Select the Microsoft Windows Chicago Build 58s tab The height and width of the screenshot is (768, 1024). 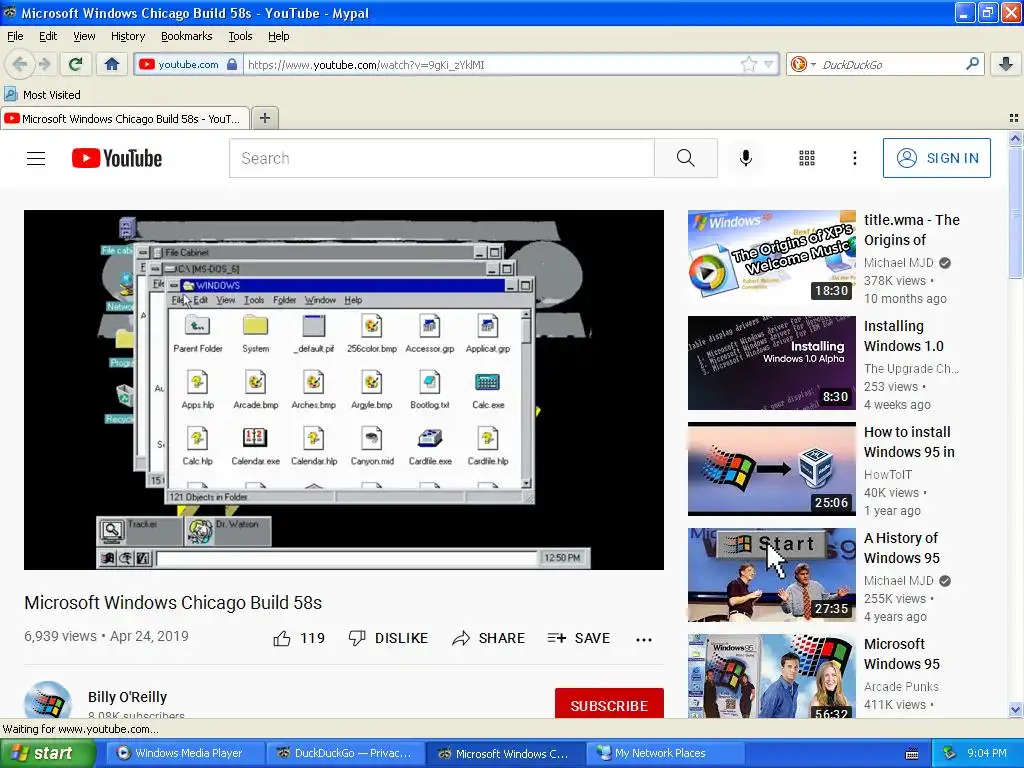(x=125, y=119)
